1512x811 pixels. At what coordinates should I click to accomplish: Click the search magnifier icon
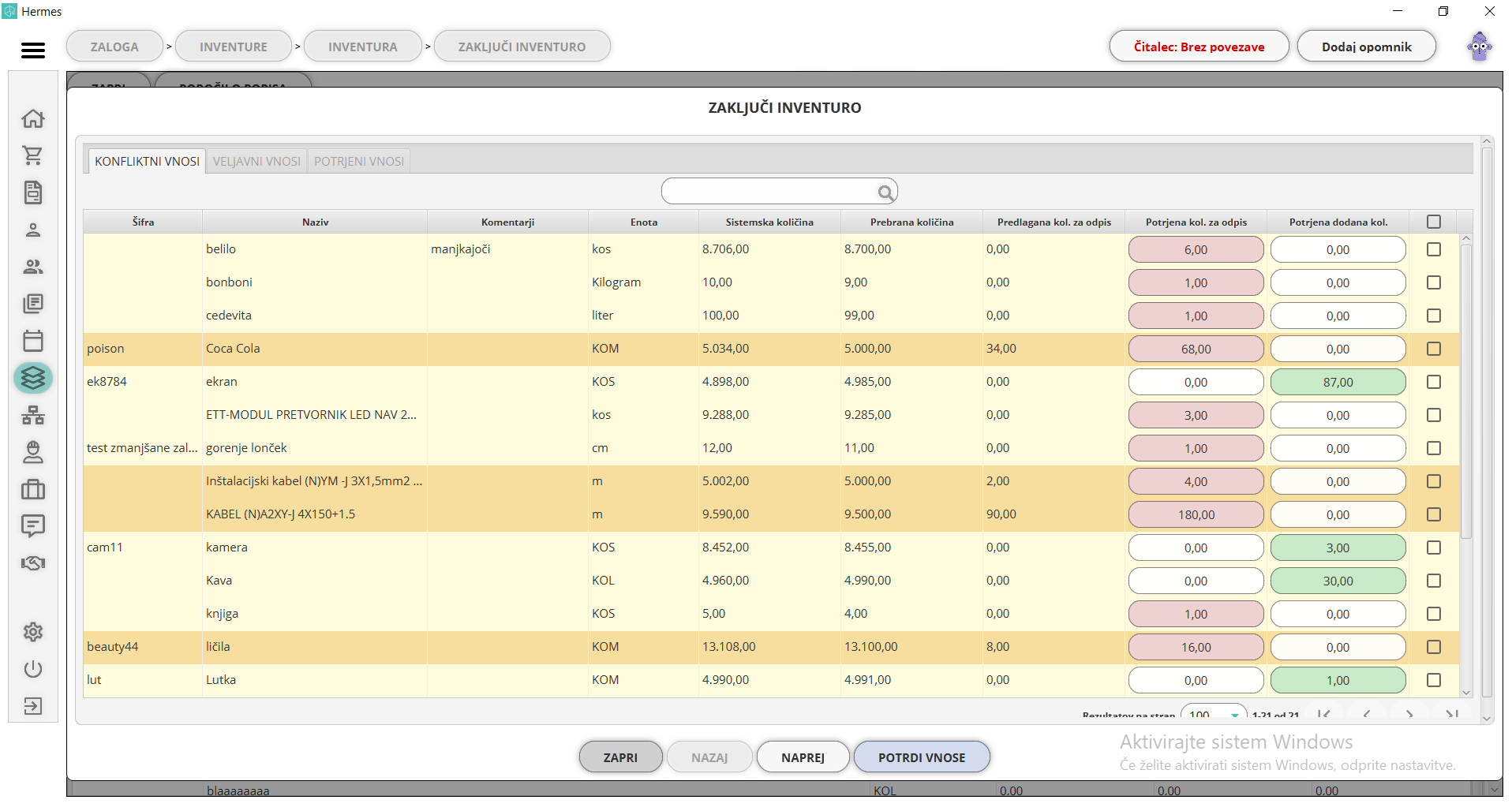(885, 192)
